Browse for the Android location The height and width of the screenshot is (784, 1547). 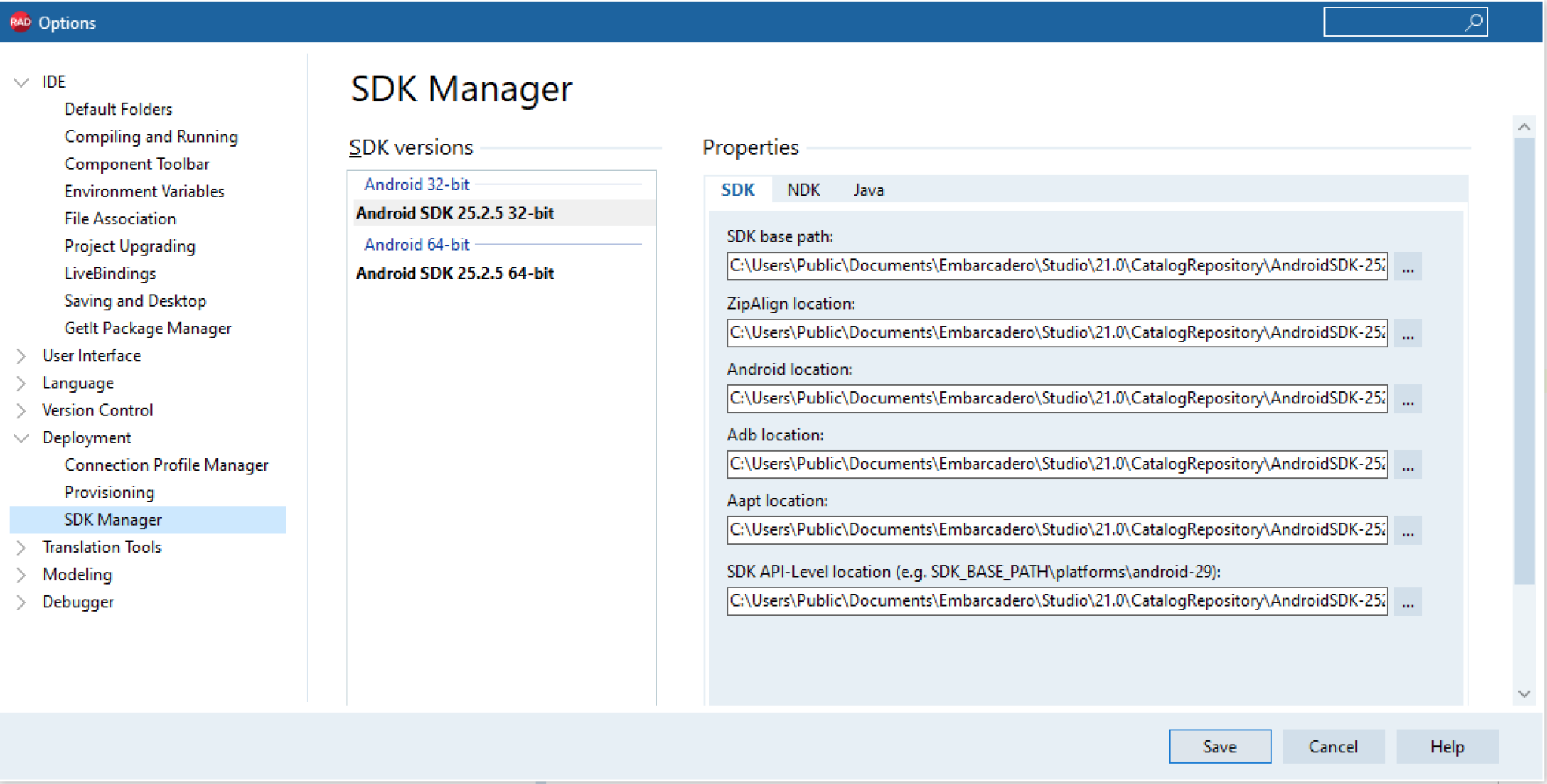[1408, 399]
